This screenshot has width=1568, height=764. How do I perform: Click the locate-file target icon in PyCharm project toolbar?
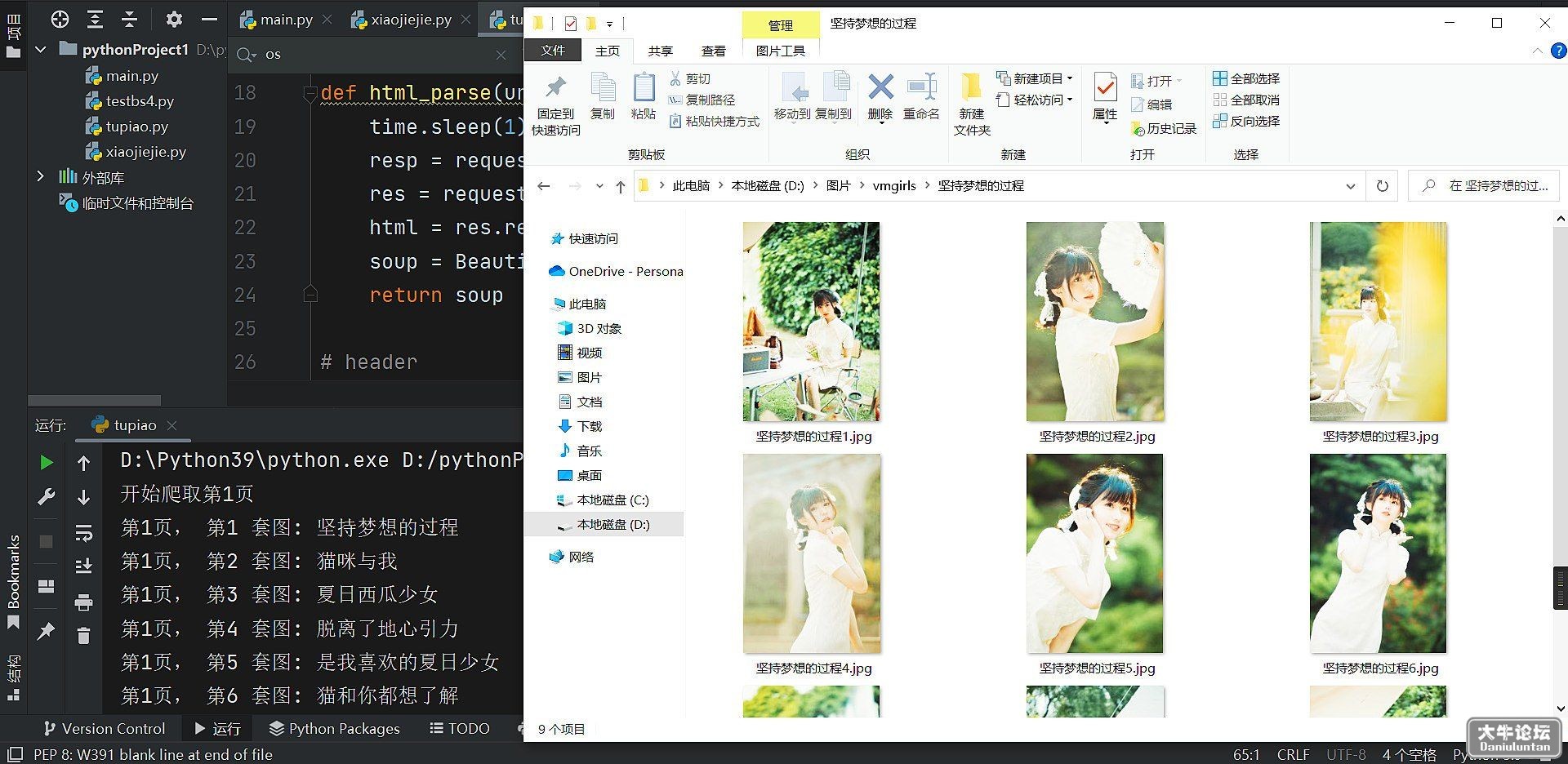click(x=60, y=20)
